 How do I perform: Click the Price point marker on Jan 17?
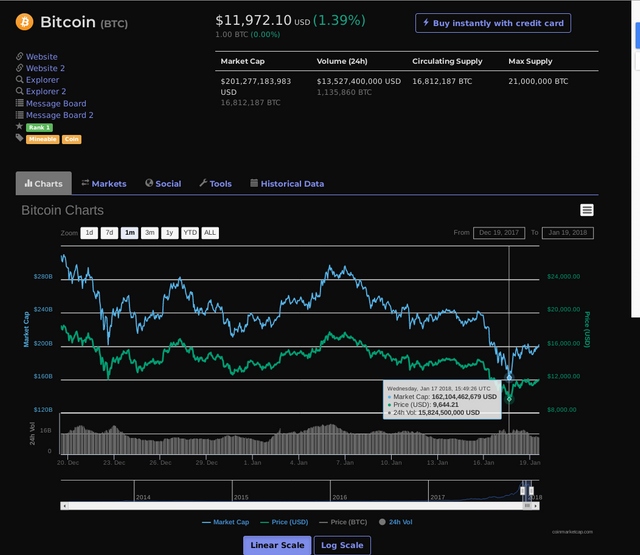509,399
